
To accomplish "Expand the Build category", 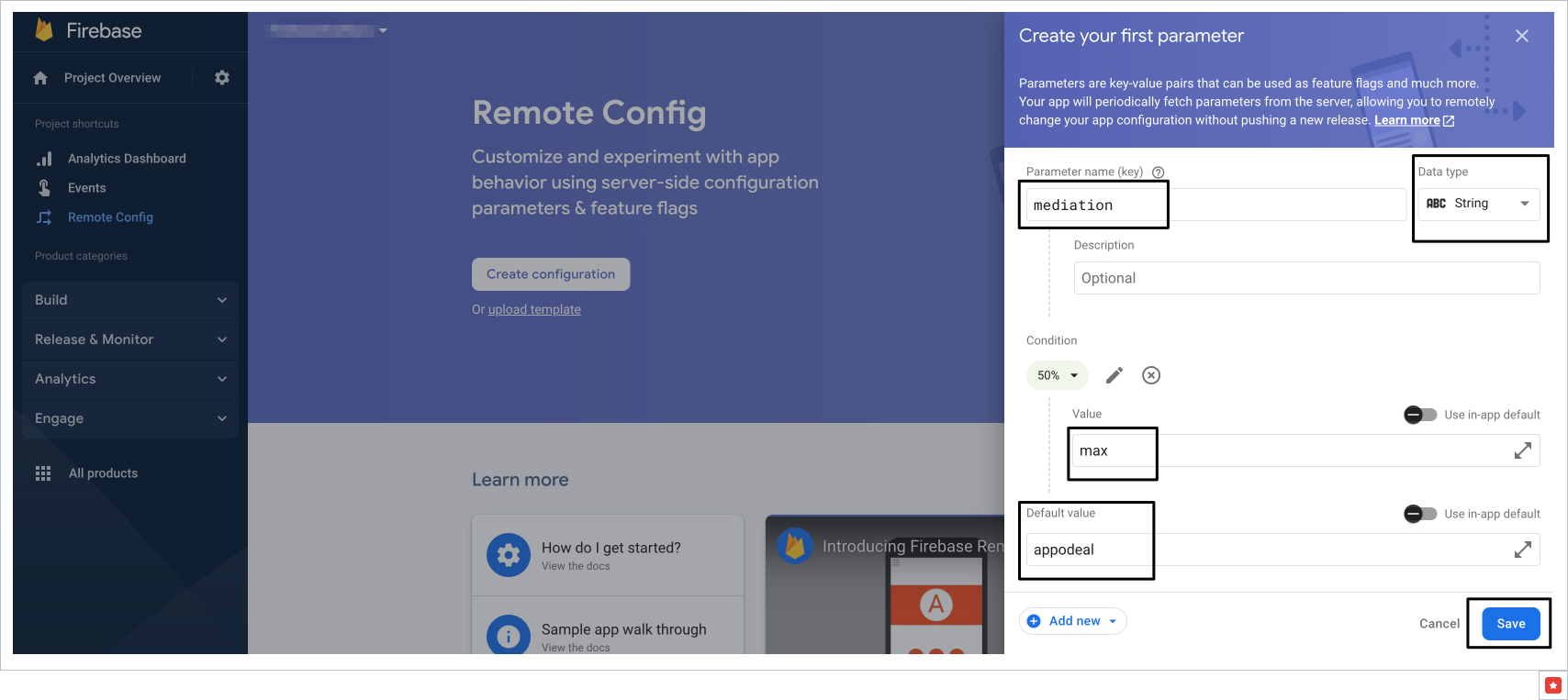I will [x=130, y=300].
